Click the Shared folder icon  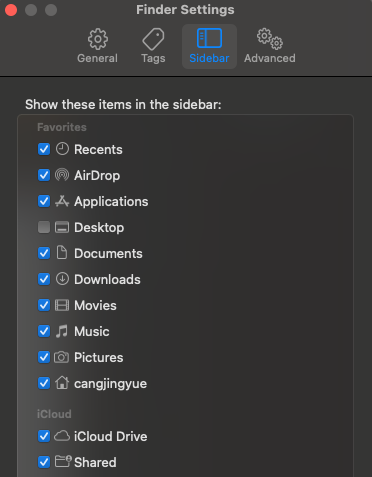pos(63,461)
